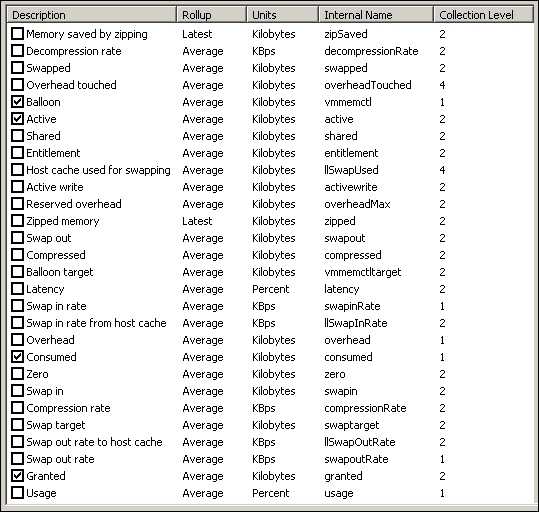Select Percent units in the Usage row
This screenshot has height=512, width=539.
(271, 493)
